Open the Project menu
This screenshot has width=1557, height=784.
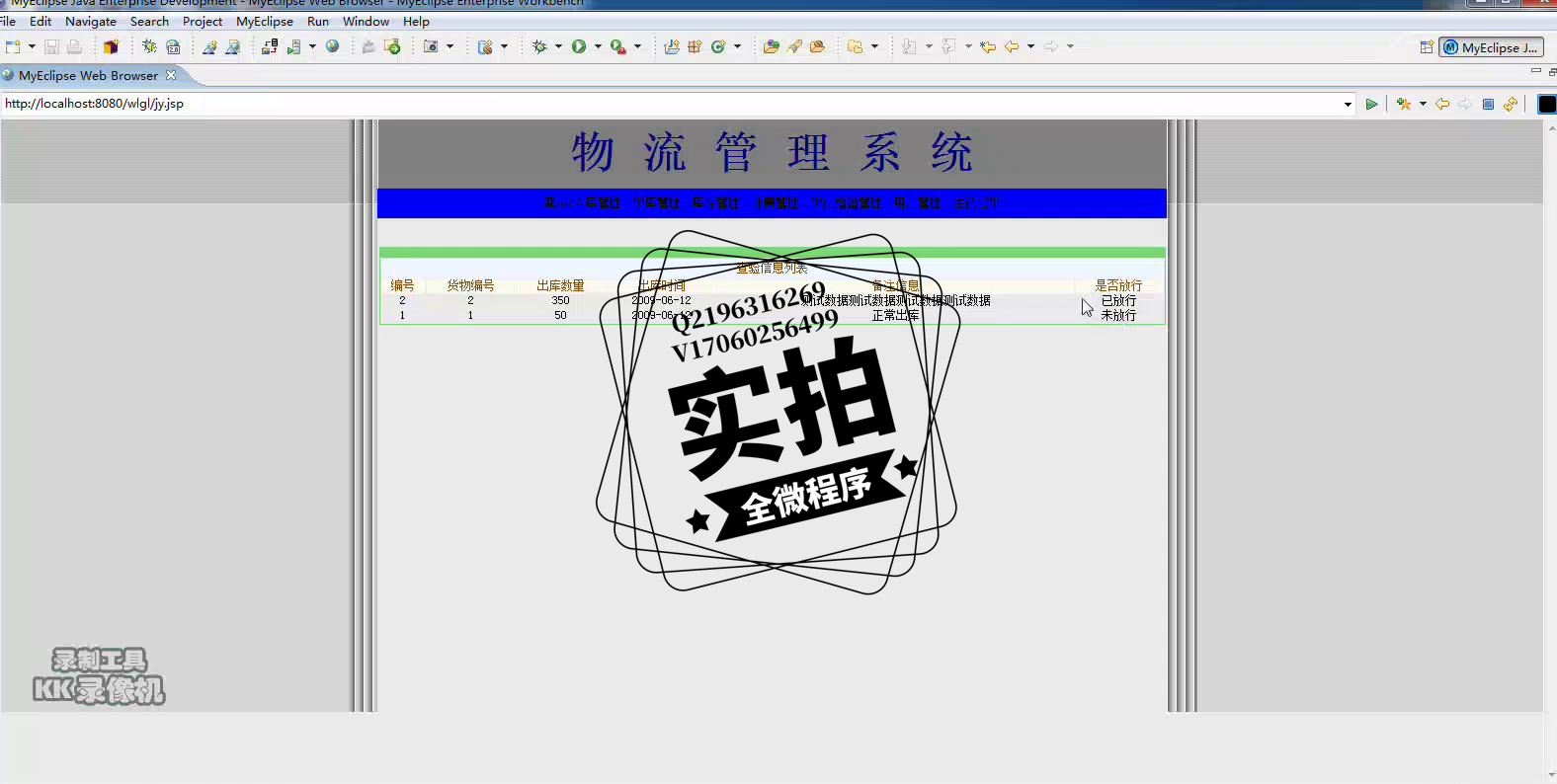click(x=203, y=21)
